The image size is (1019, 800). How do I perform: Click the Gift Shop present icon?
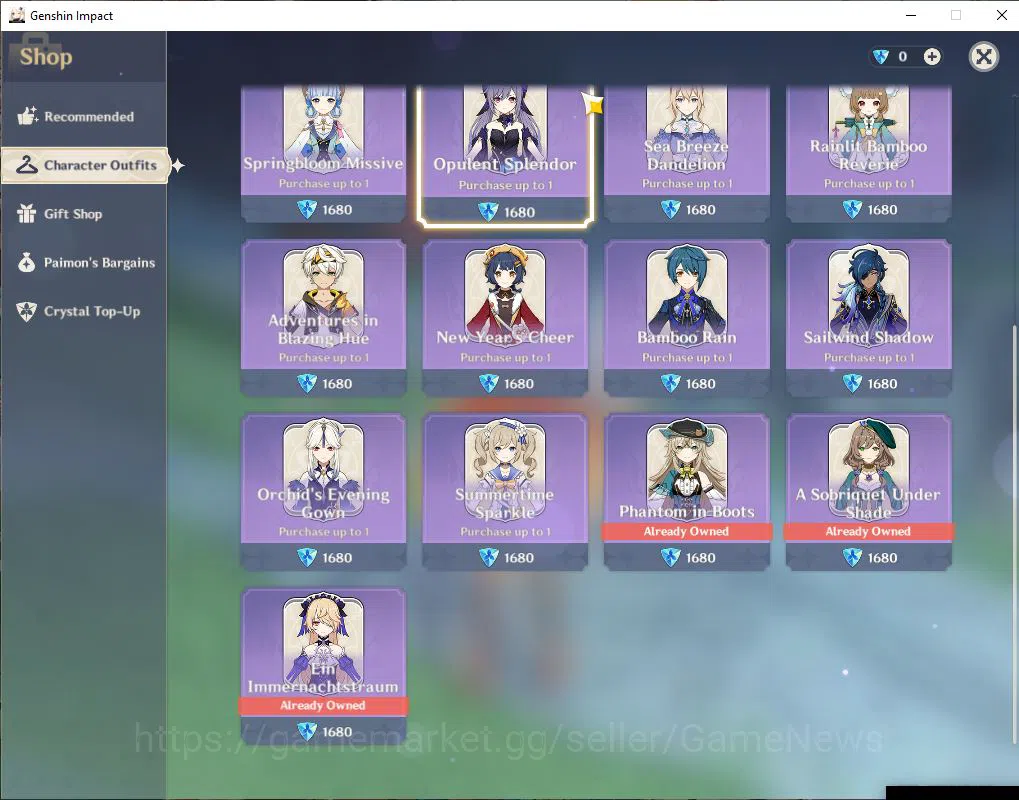(x=27, y=213)
